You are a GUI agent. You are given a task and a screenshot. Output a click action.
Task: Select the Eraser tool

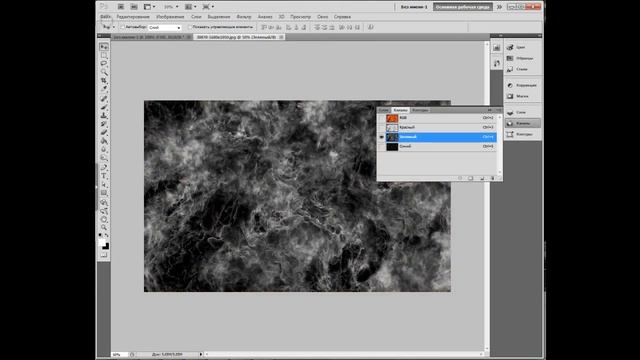[x=104, y=133]
